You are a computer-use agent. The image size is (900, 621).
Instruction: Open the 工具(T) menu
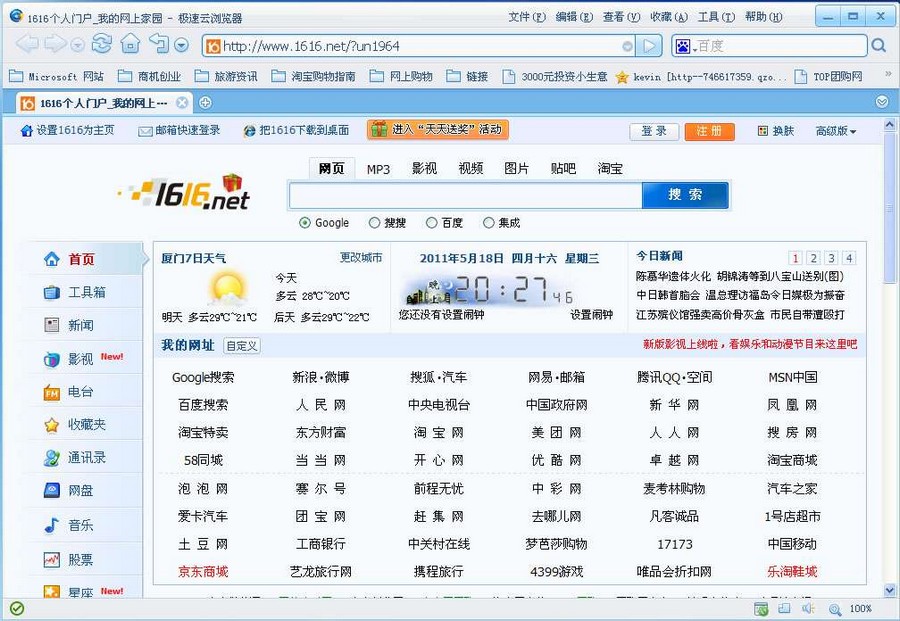716,17
